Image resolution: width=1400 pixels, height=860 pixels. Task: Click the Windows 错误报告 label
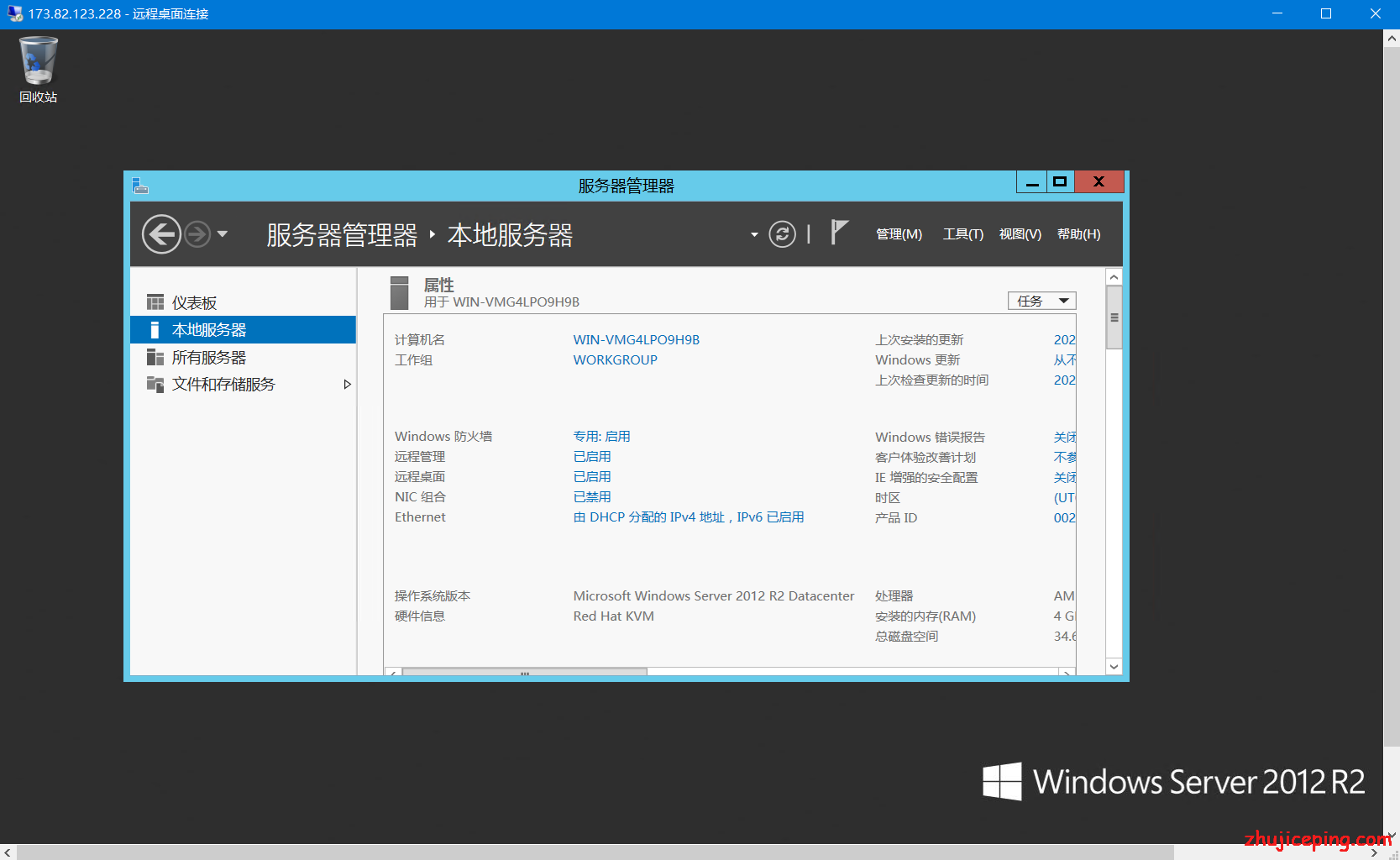tap(930, 438)
